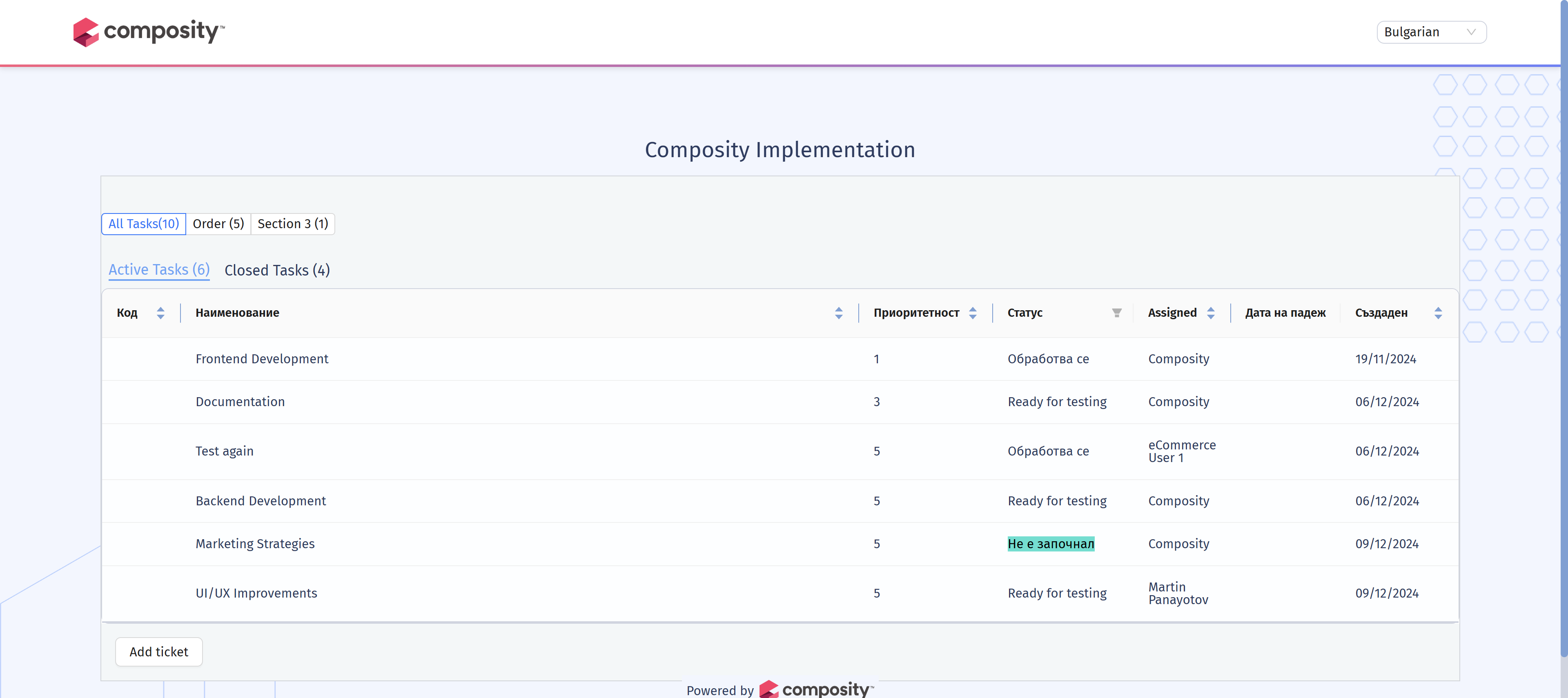The width and height of the screenshot is (1568, 698).
Task: Open the Статус column filter icon
Action: pyautogui.click(x=1117, y=313)
